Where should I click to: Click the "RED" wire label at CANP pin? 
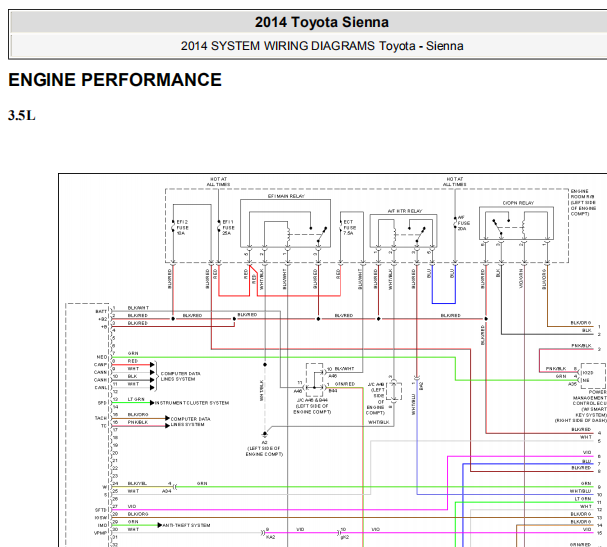tap(133, 361)
